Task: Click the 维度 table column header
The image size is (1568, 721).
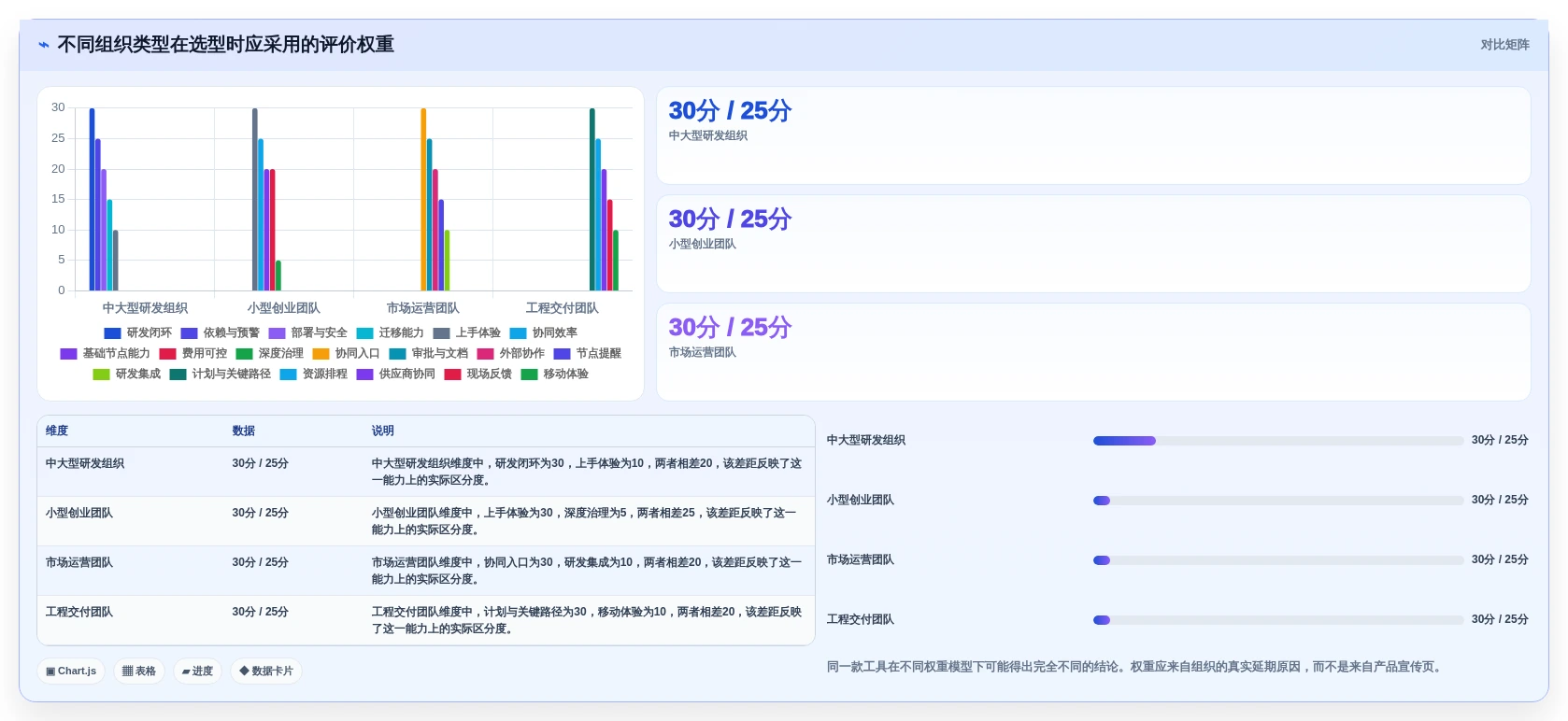Action: 57,431
